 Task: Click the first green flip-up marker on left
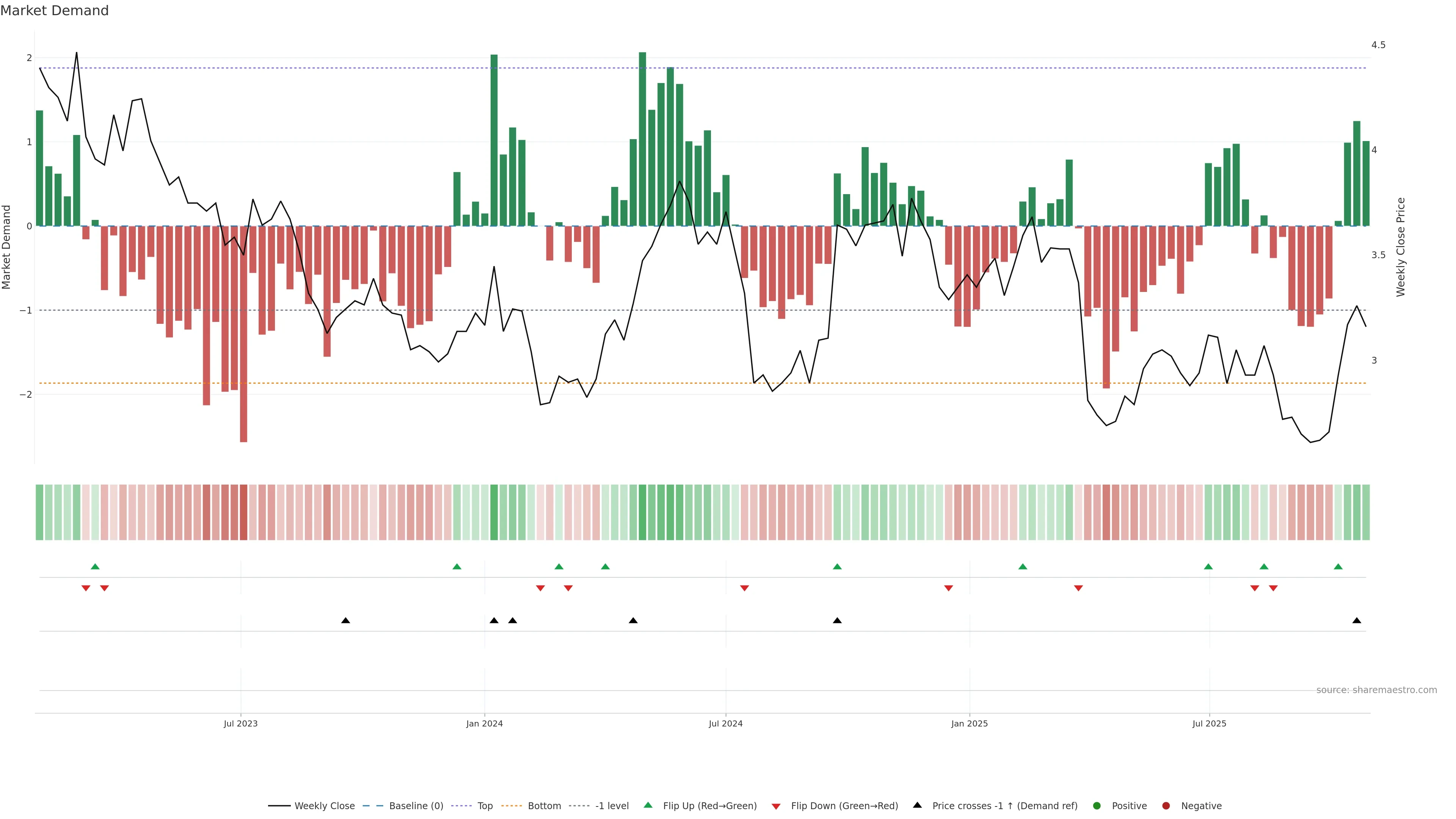pyautogui.click(x=95, y=567)
